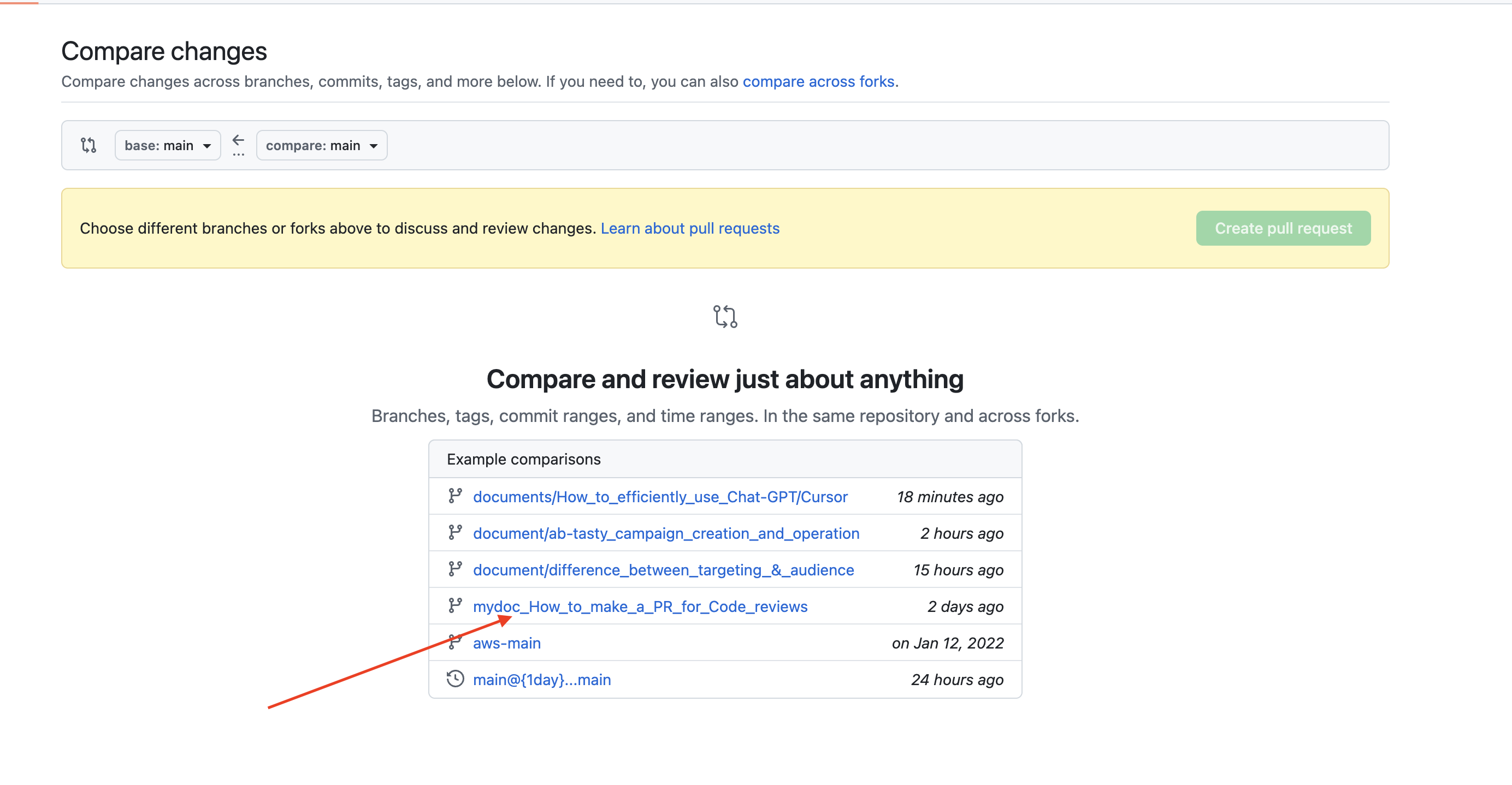The width and height of the screenshot is (1512, 785).
Task: Choose mydoc_How_to_make_a_PR_for_Code_reviews branch
Action: click(x=640, y=606)
